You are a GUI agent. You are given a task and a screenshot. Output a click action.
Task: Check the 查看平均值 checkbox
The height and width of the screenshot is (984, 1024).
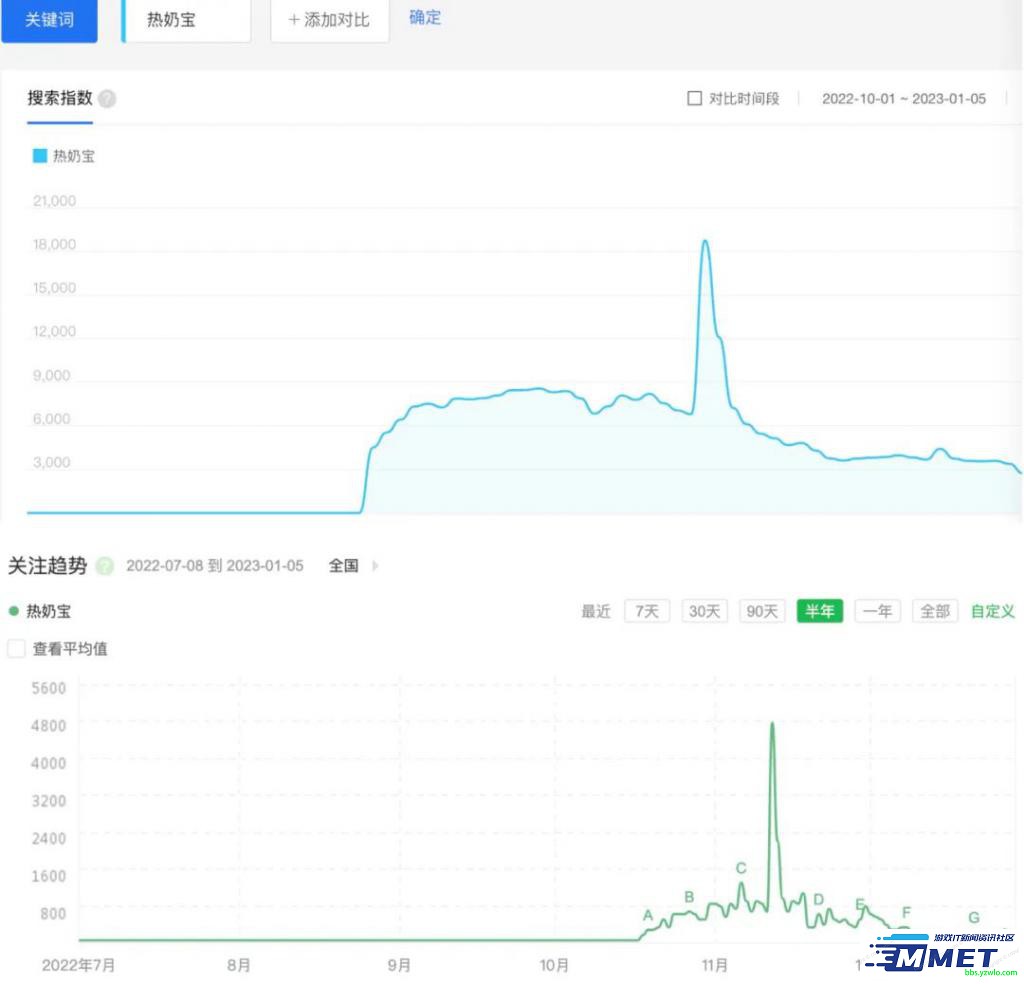pyautogui.click(x=16, y=649)
